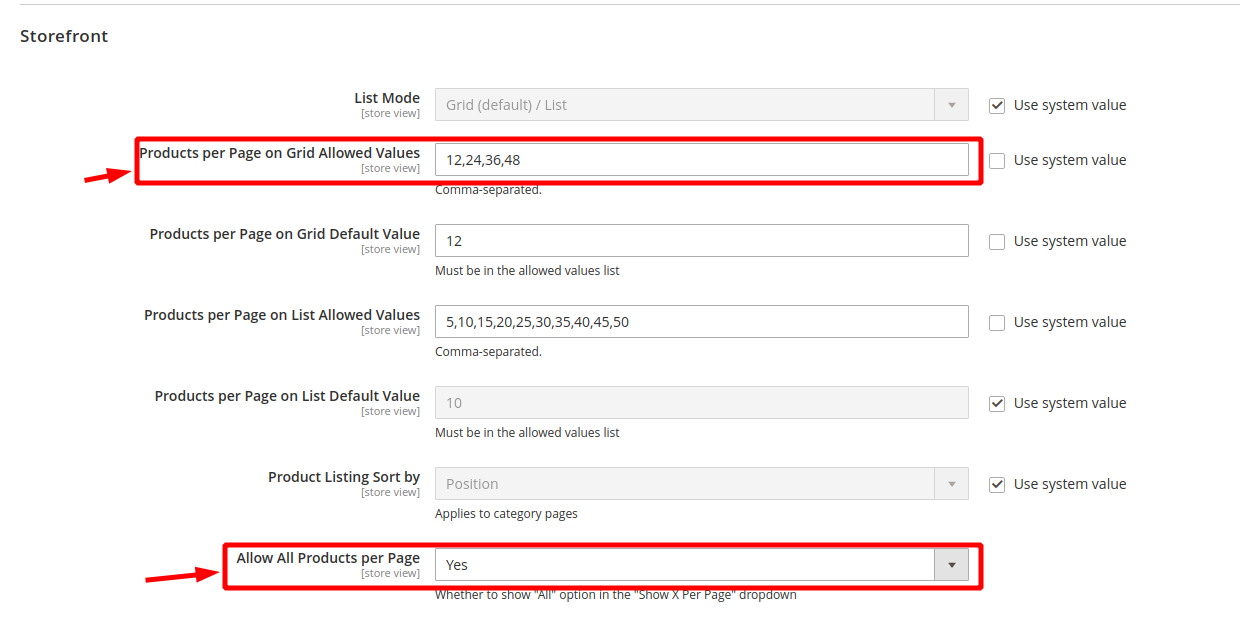Click the Product Listing Sort by label
1240x621 pixels.
click(x=344, y=477)
